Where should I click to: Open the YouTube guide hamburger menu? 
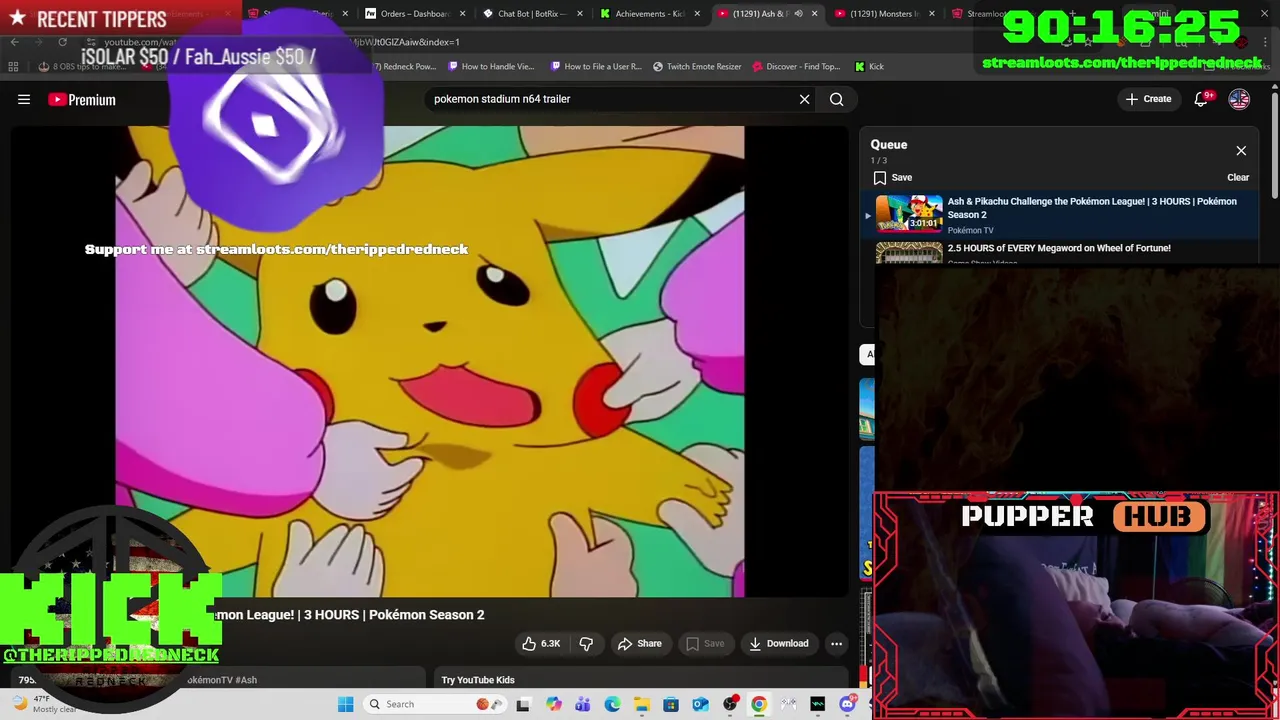pyautogui.click(x=24, y=99)
